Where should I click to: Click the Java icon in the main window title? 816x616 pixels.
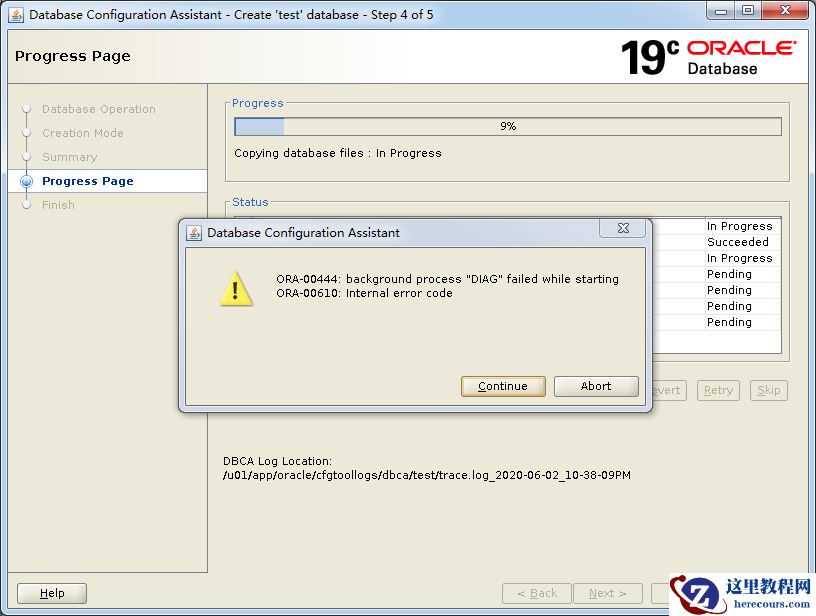(x=16, y=15)
